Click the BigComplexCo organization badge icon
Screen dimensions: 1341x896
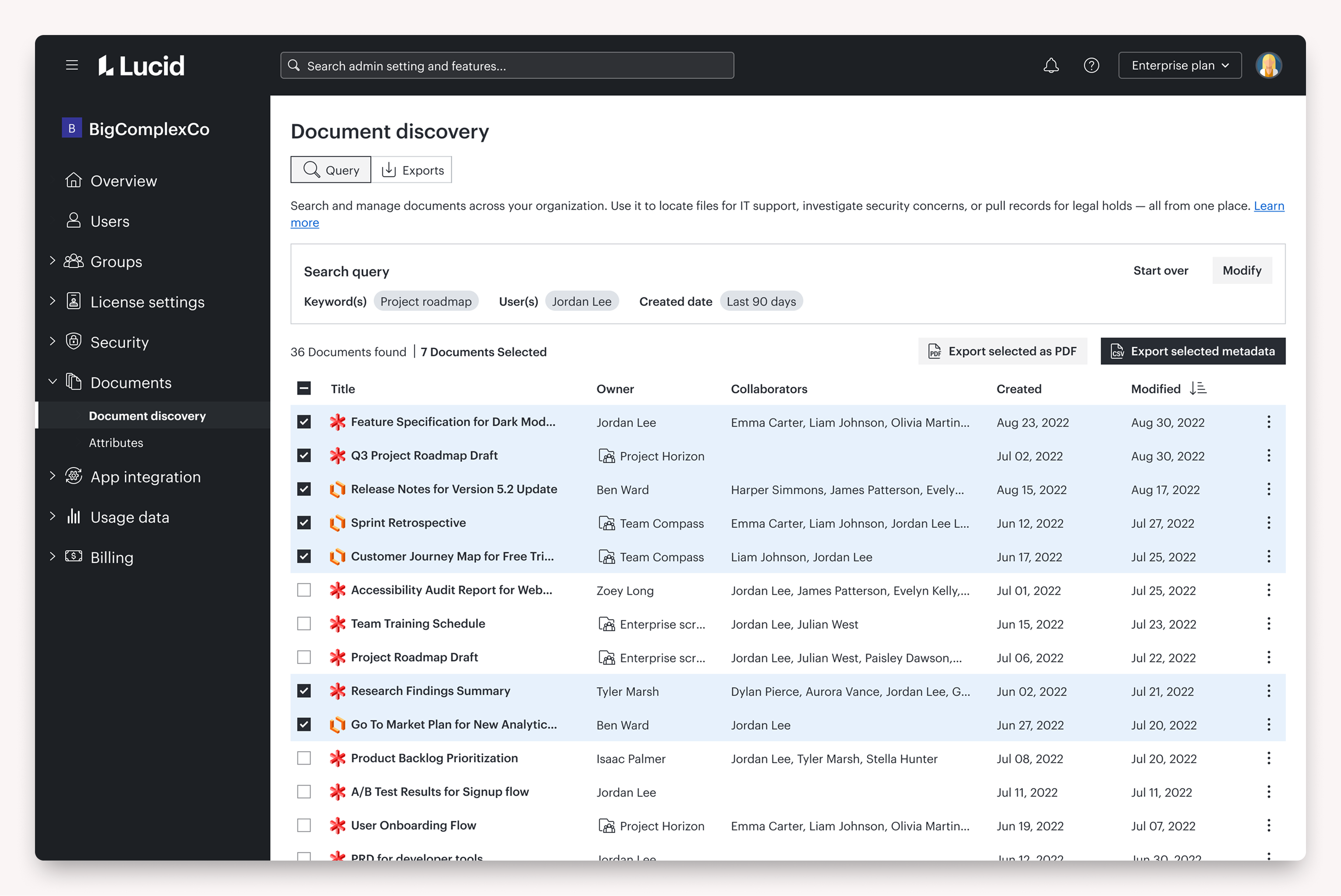pos(72,129)
